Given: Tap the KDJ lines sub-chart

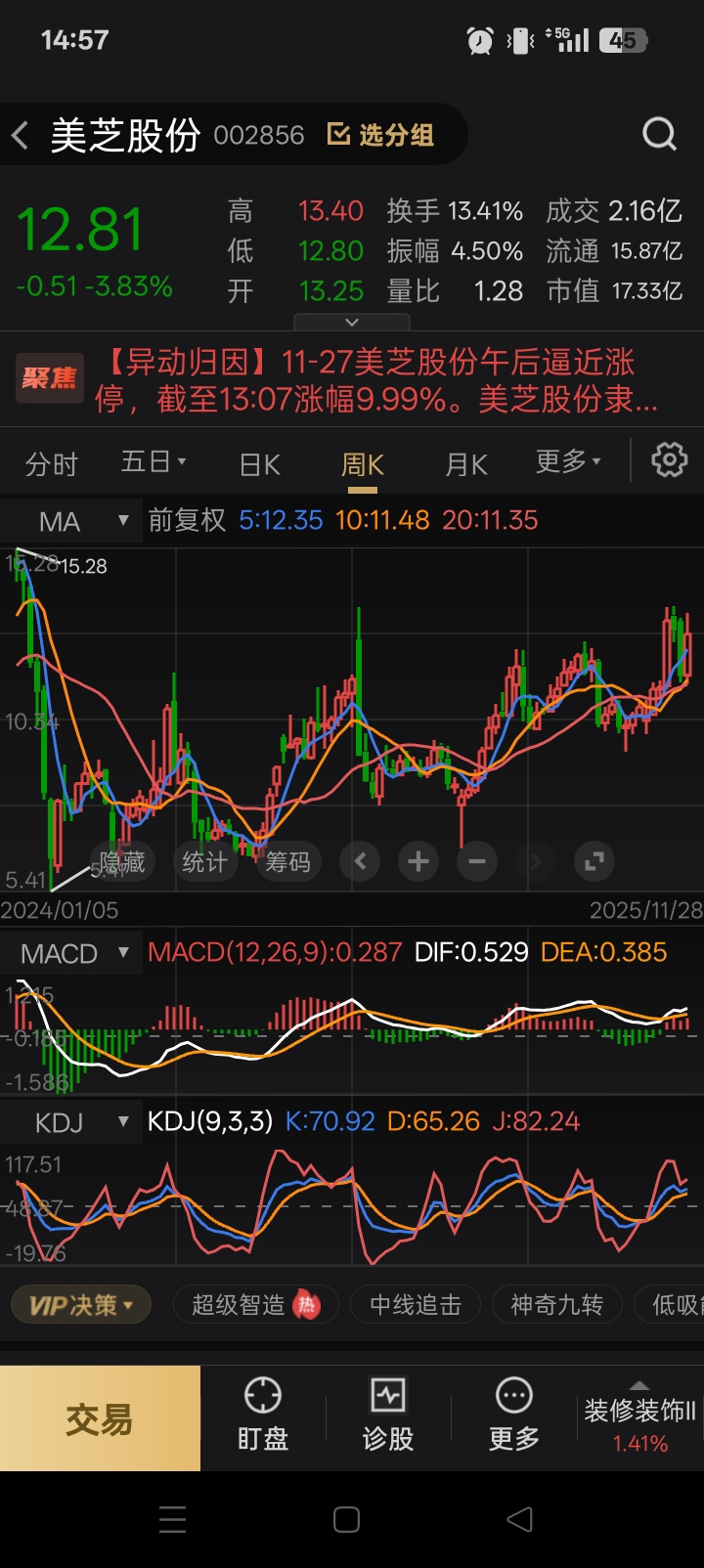Looking at the screenshot, I should tap(352, 1207).
